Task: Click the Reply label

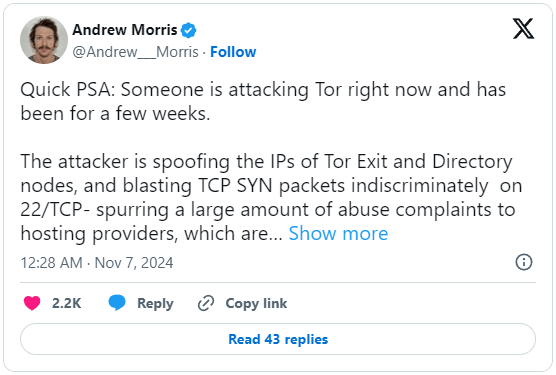Action: click(155, 303)
